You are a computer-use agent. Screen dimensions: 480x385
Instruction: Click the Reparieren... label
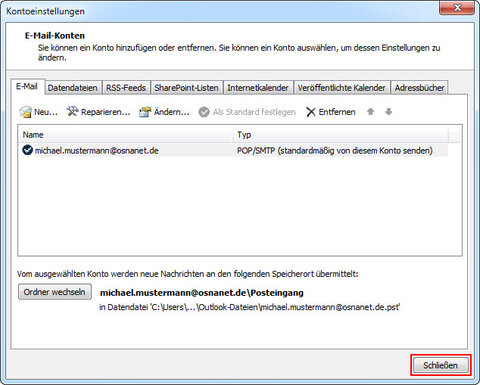coord(106,112)
